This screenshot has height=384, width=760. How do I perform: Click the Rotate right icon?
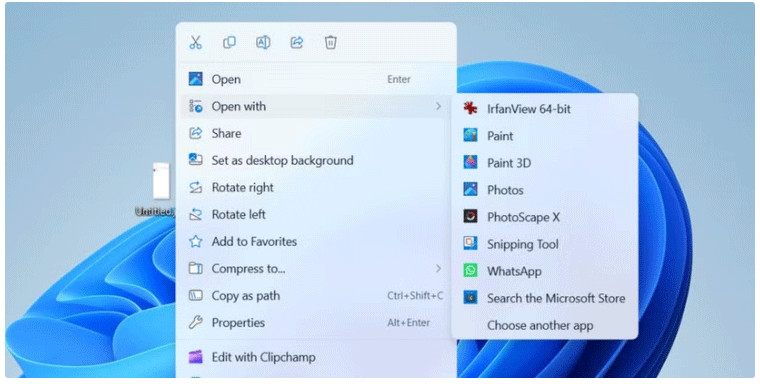pyautogui.click(x=195, y=187)
